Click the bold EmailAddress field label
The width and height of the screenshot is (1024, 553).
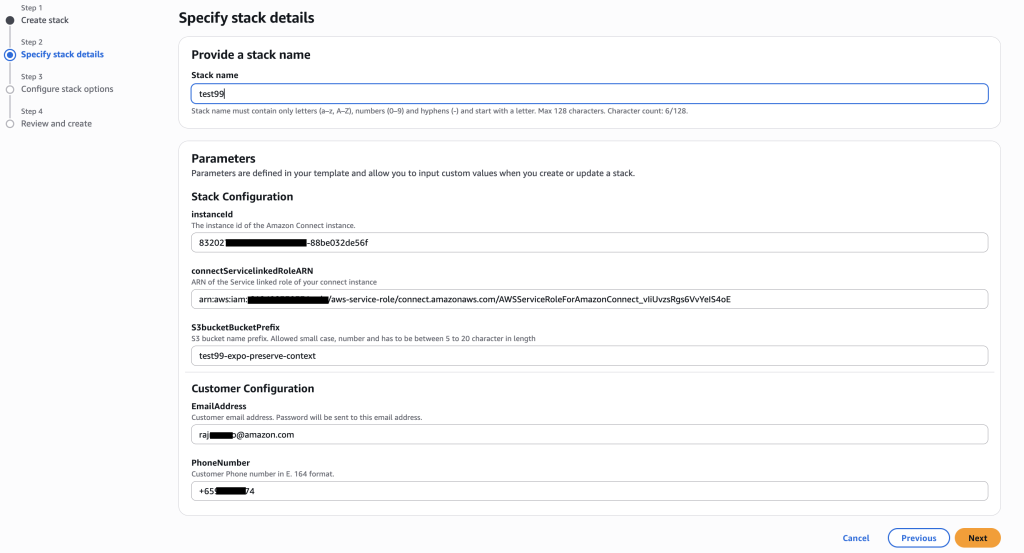pos(218,406)
